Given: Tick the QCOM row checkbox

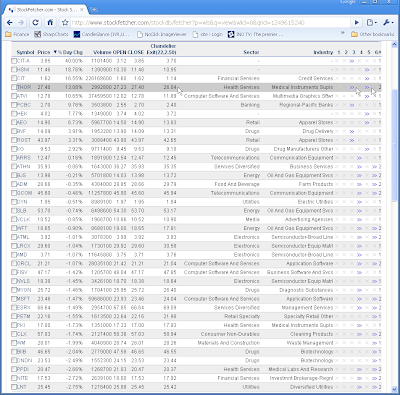Looking at the screenshot, I should tap(14, 193).
